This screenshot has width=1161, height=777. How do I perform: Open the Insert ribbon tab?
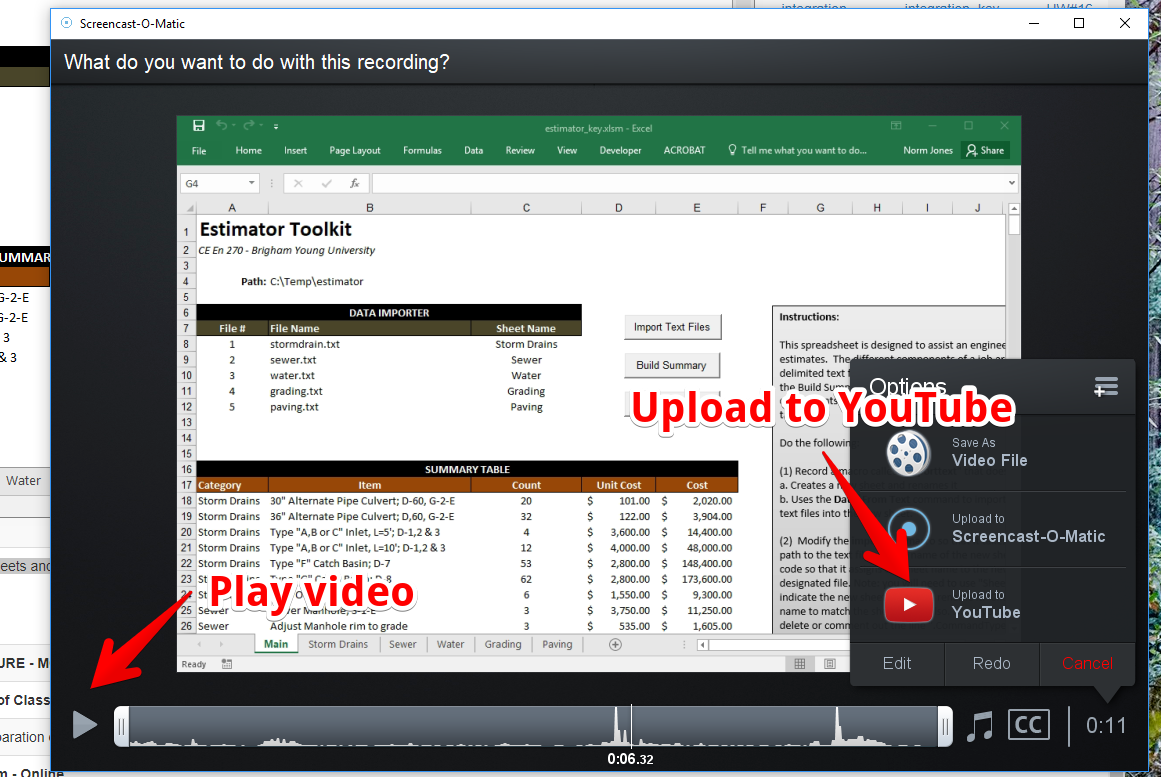click(295, 150)
